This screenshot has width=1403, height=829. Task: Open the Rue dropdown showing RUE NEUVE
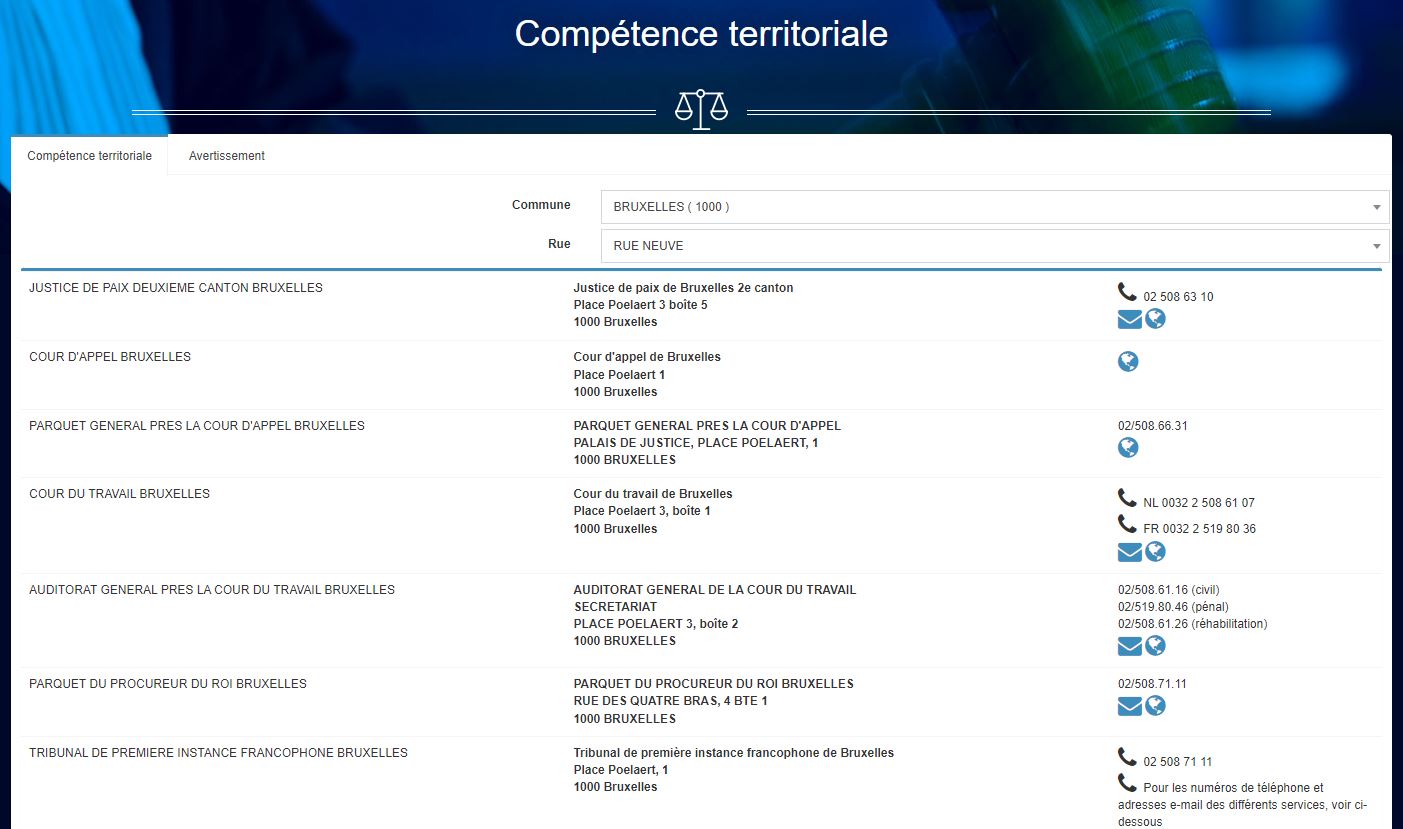pyautogui.click(x=995, y=245)
